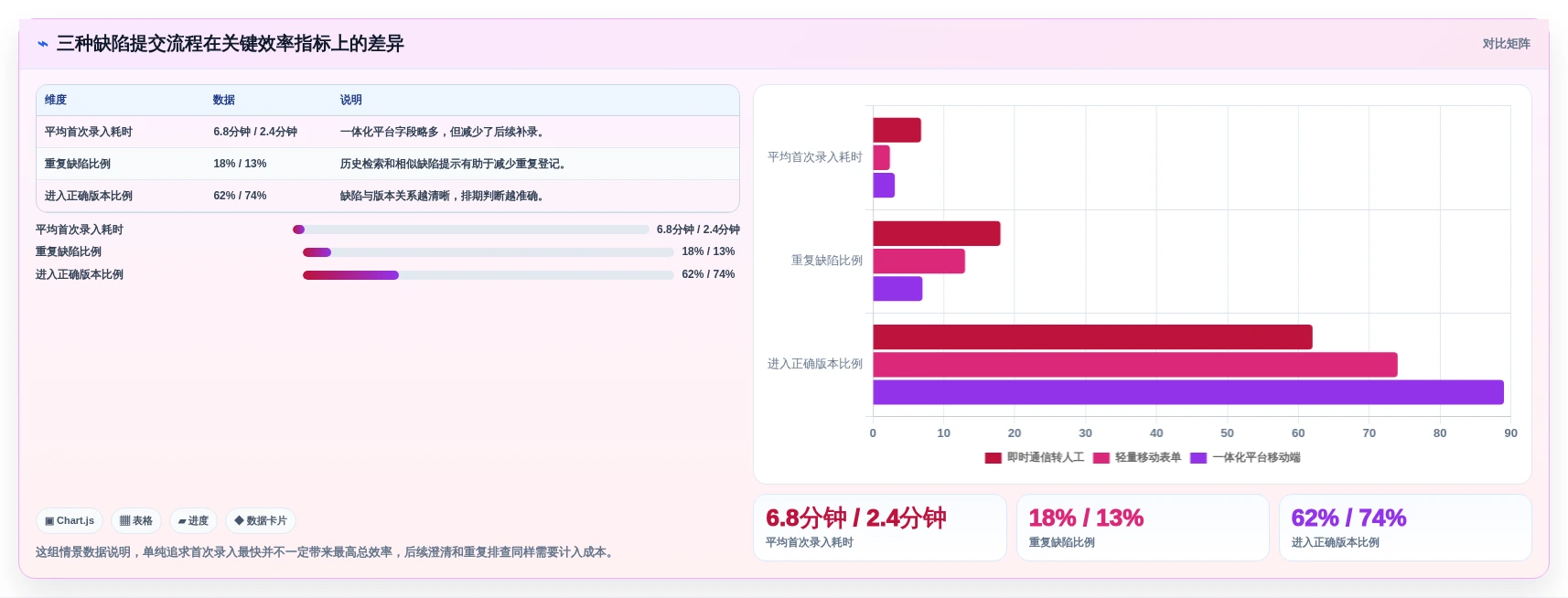Image resolution: width=1568 pixels, height=598 pixels.
Task: Click the 平均首次录入耗时 progress bar
Action: coord(470,230)
